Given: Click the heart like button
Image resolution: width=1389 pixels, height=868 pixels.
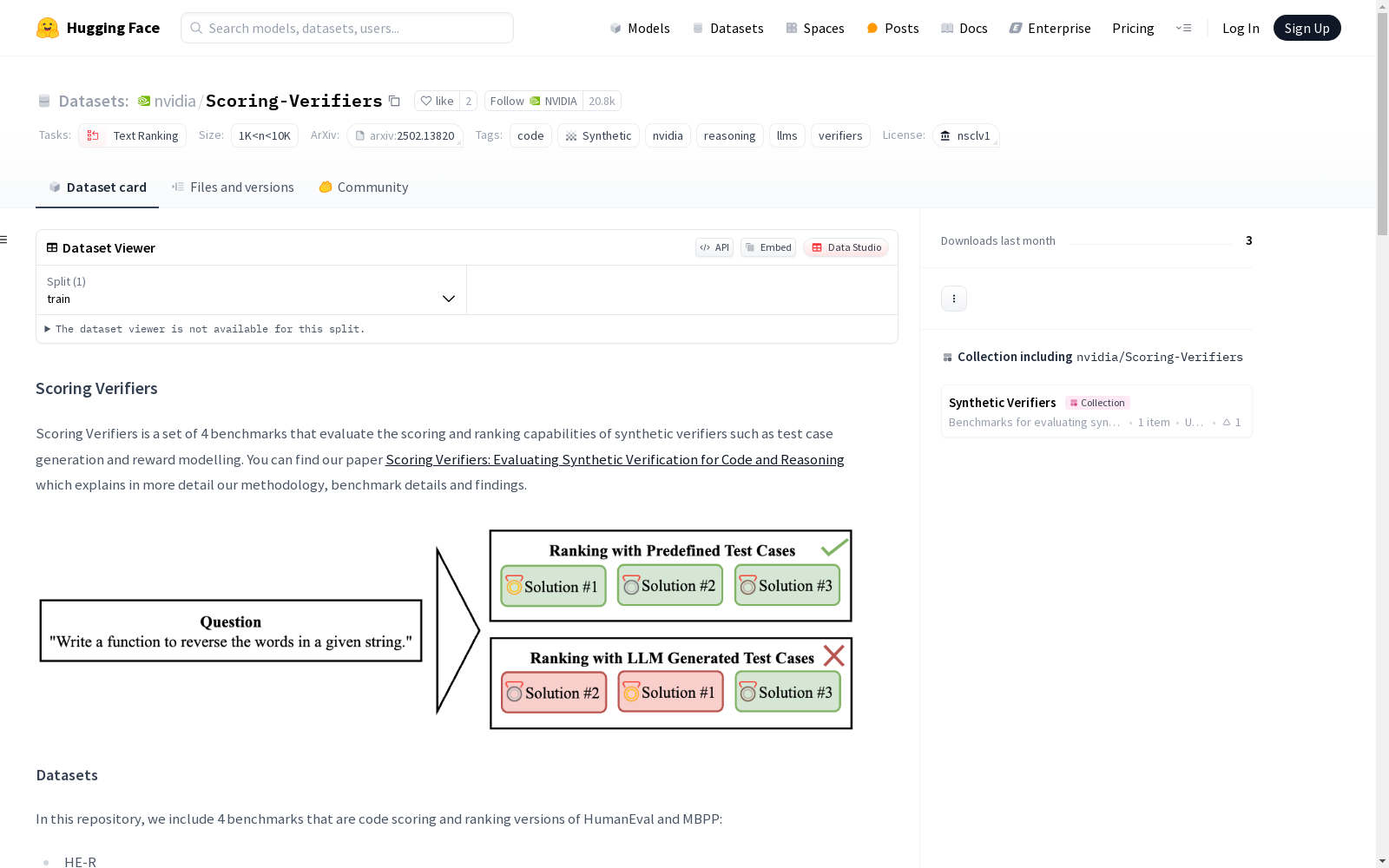Looking at the screenshot, I should click(x=437, y=101).
